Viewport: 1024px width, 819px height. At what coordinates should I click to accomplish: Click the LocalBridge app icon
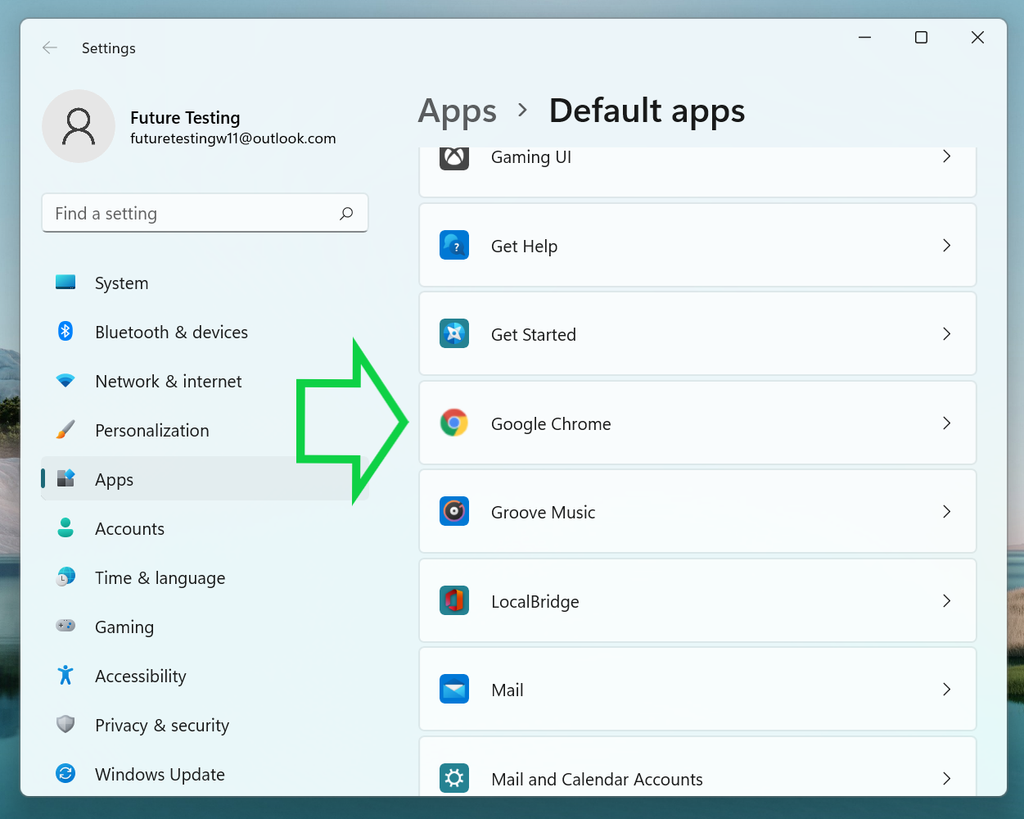[x=455, y=601]
